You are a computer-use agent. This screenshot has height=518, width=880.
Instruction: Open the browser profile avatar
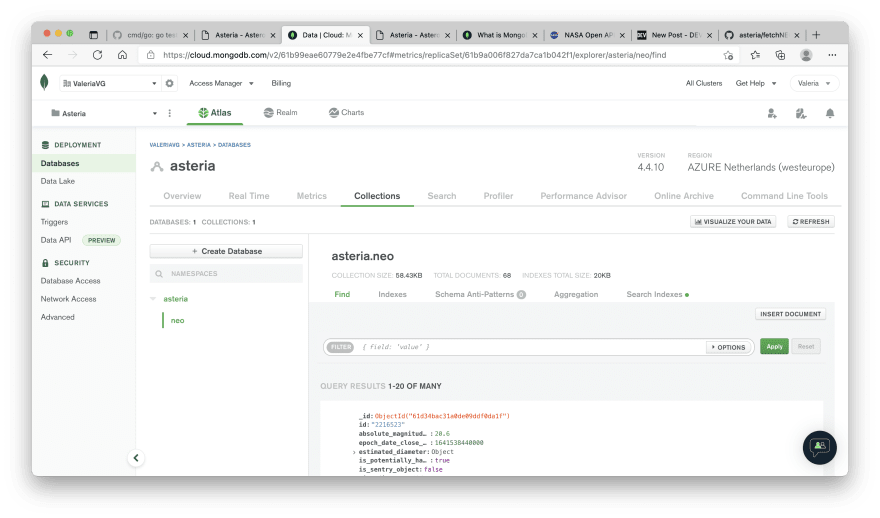pos(806,55)
